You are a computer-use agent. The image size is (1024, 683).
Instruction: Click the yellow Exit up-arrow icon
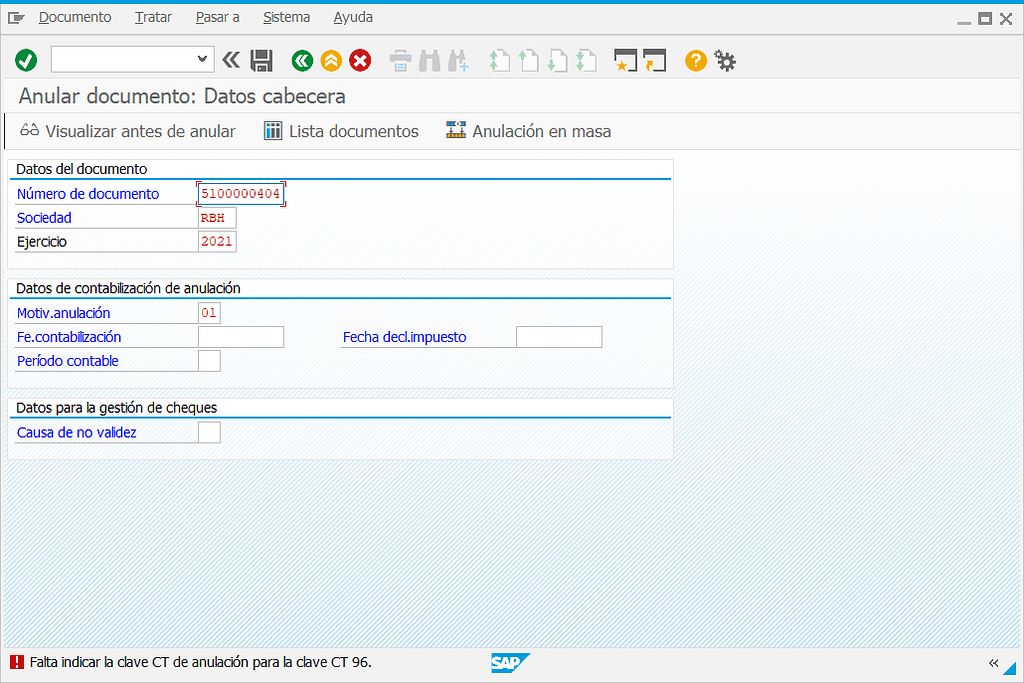(331, 61)
